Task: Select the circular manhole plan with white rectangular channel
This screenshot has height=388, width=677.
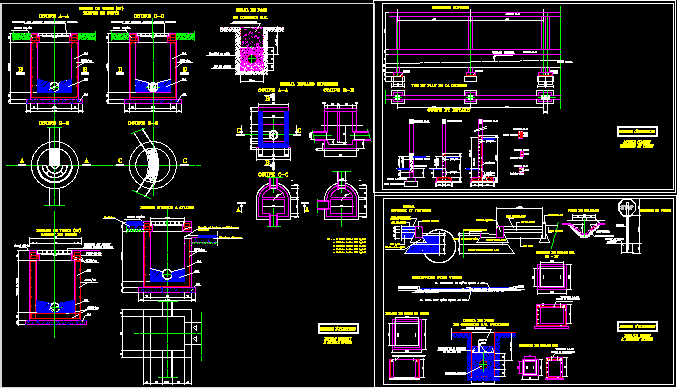Action: pos(55,165)
